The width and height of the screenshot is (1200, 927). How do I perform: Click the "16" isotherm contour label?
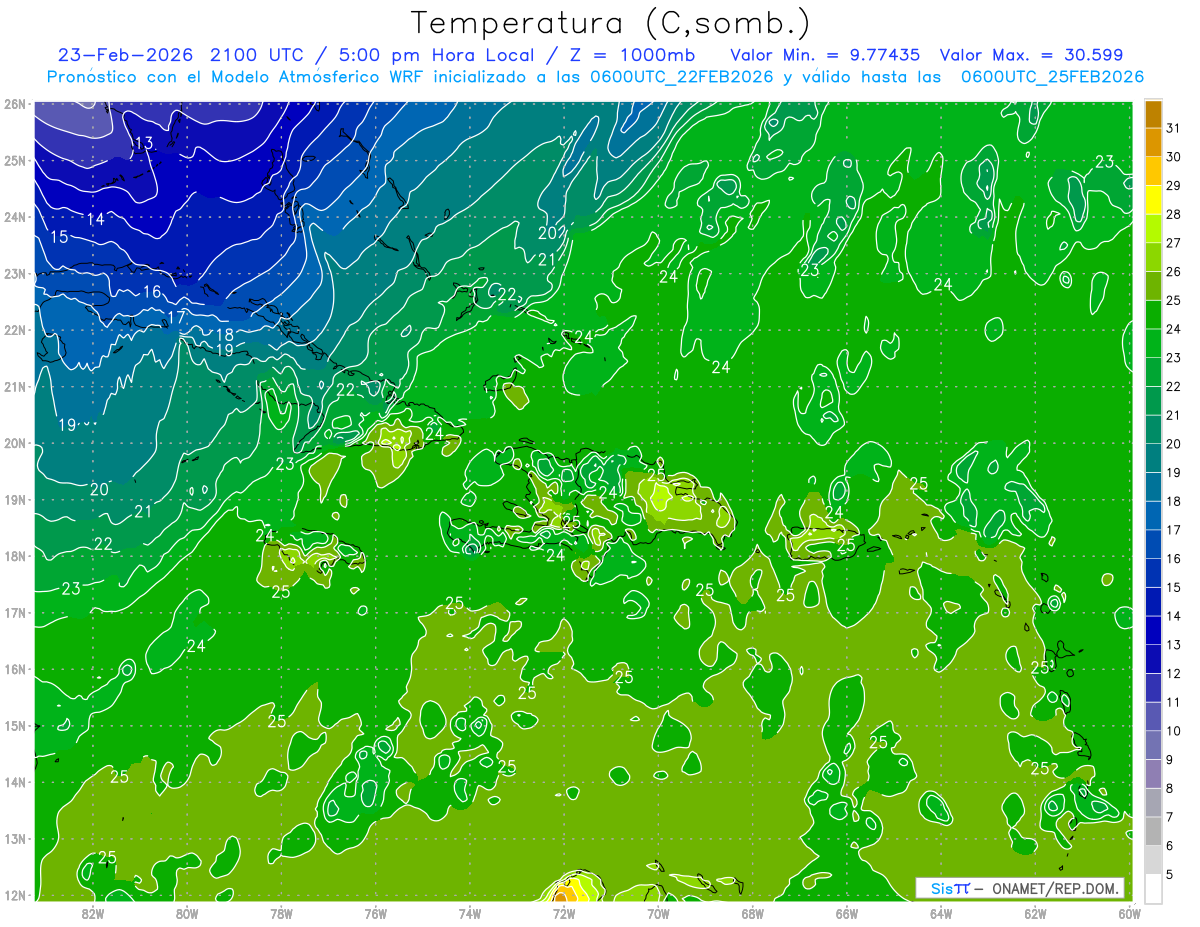tap(152, 292)
